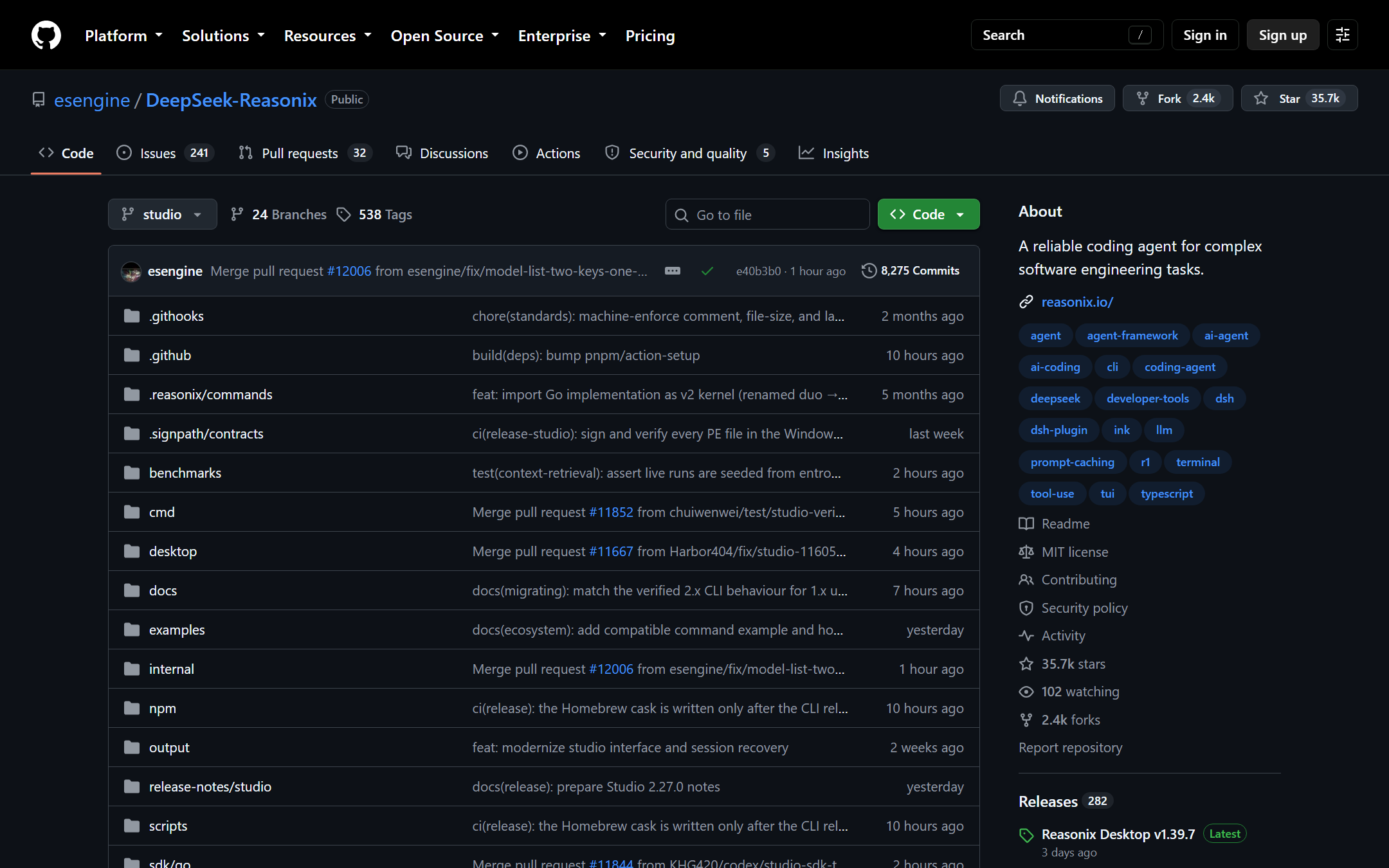Expand the Resources menu
The width and height of the screenshot is (1389, 868).
[328, 35]
